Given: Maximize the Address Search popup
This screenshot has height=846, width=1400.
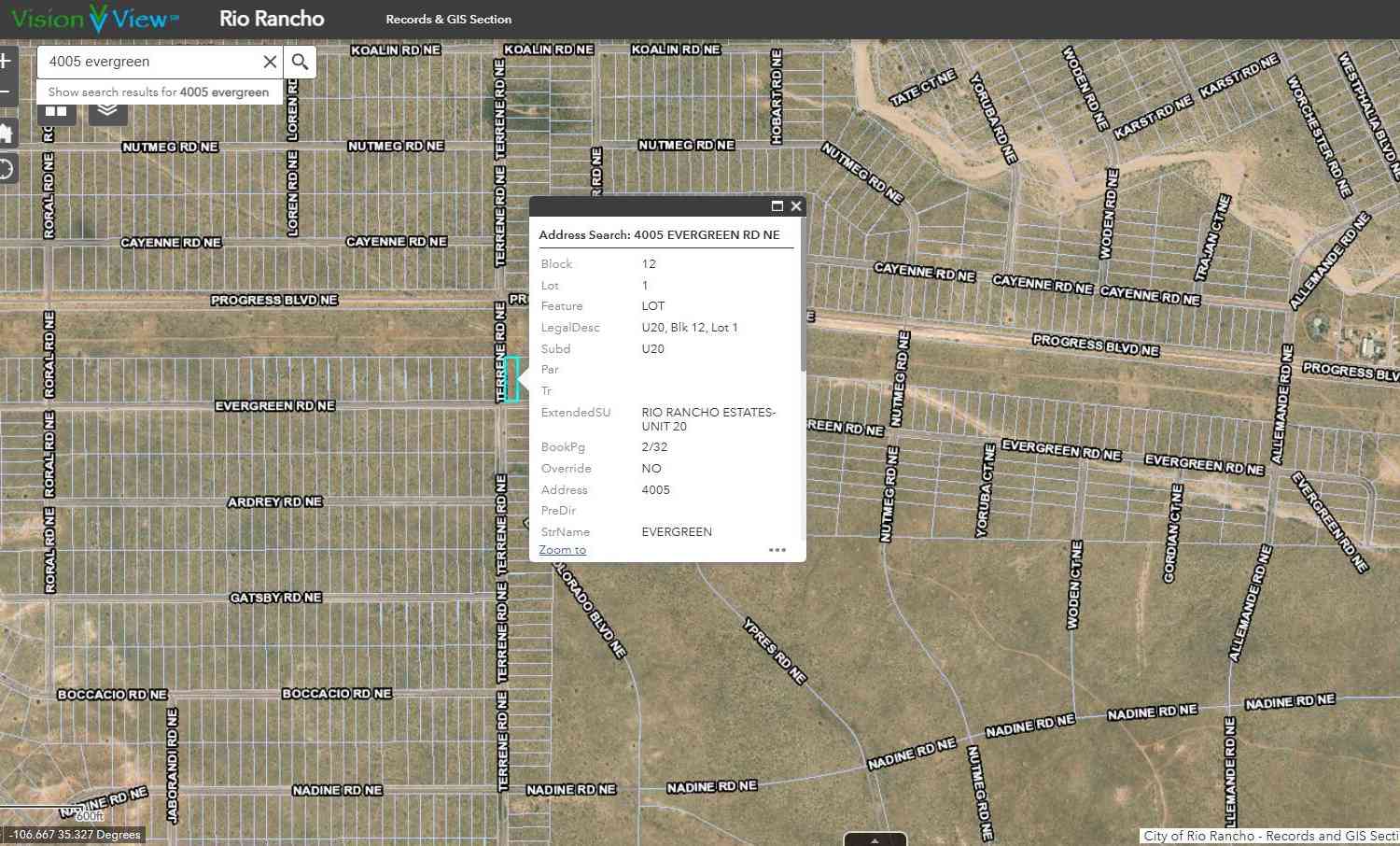Looking at the screenshot, I should (x=777, y=206).
